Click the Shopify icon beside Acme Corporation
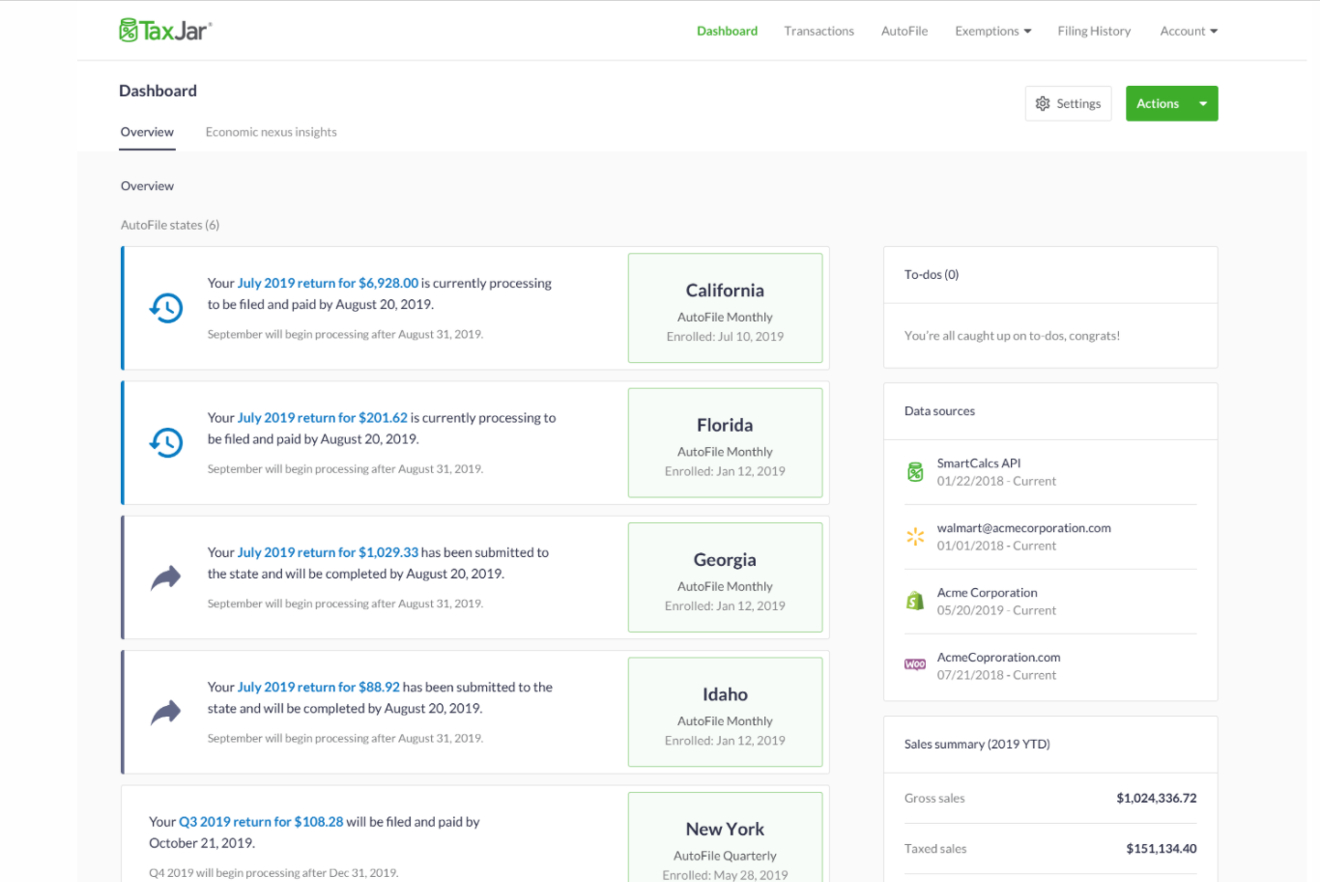The width and height of the screenshot is (1320, 882). 914,600
